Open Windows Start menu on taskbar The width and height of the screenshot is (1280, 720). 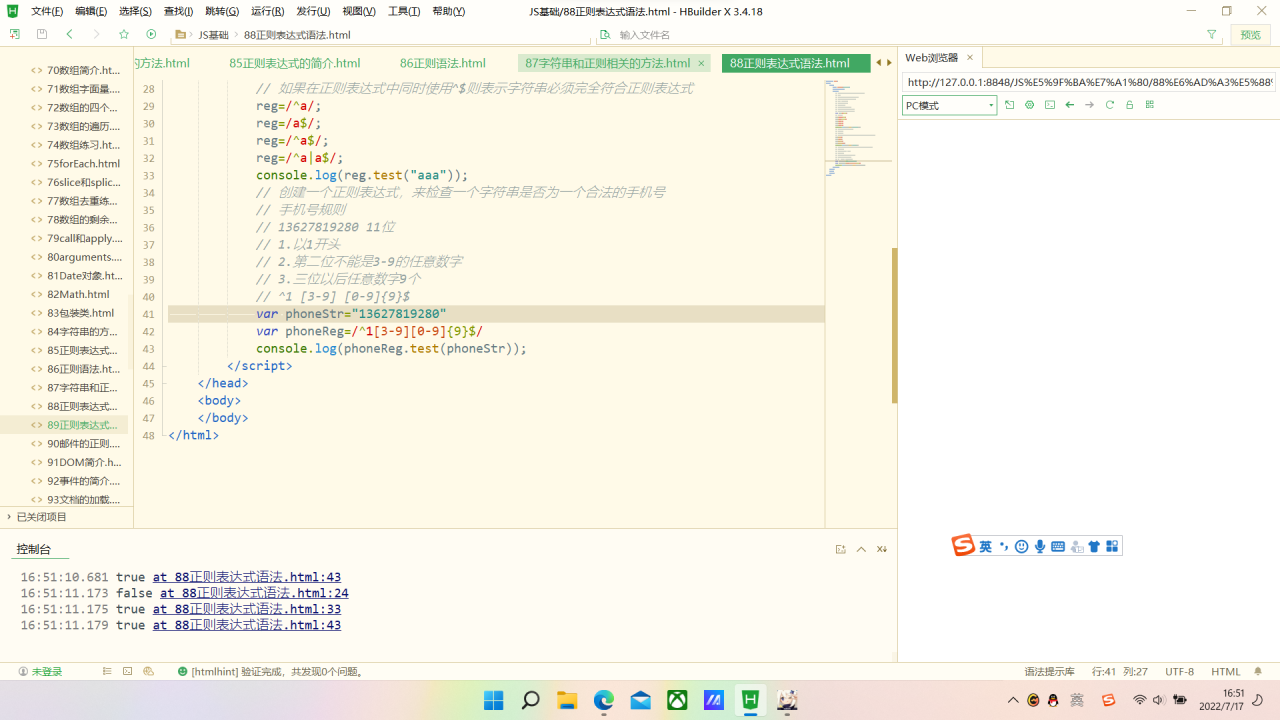(x=494, y=700)
